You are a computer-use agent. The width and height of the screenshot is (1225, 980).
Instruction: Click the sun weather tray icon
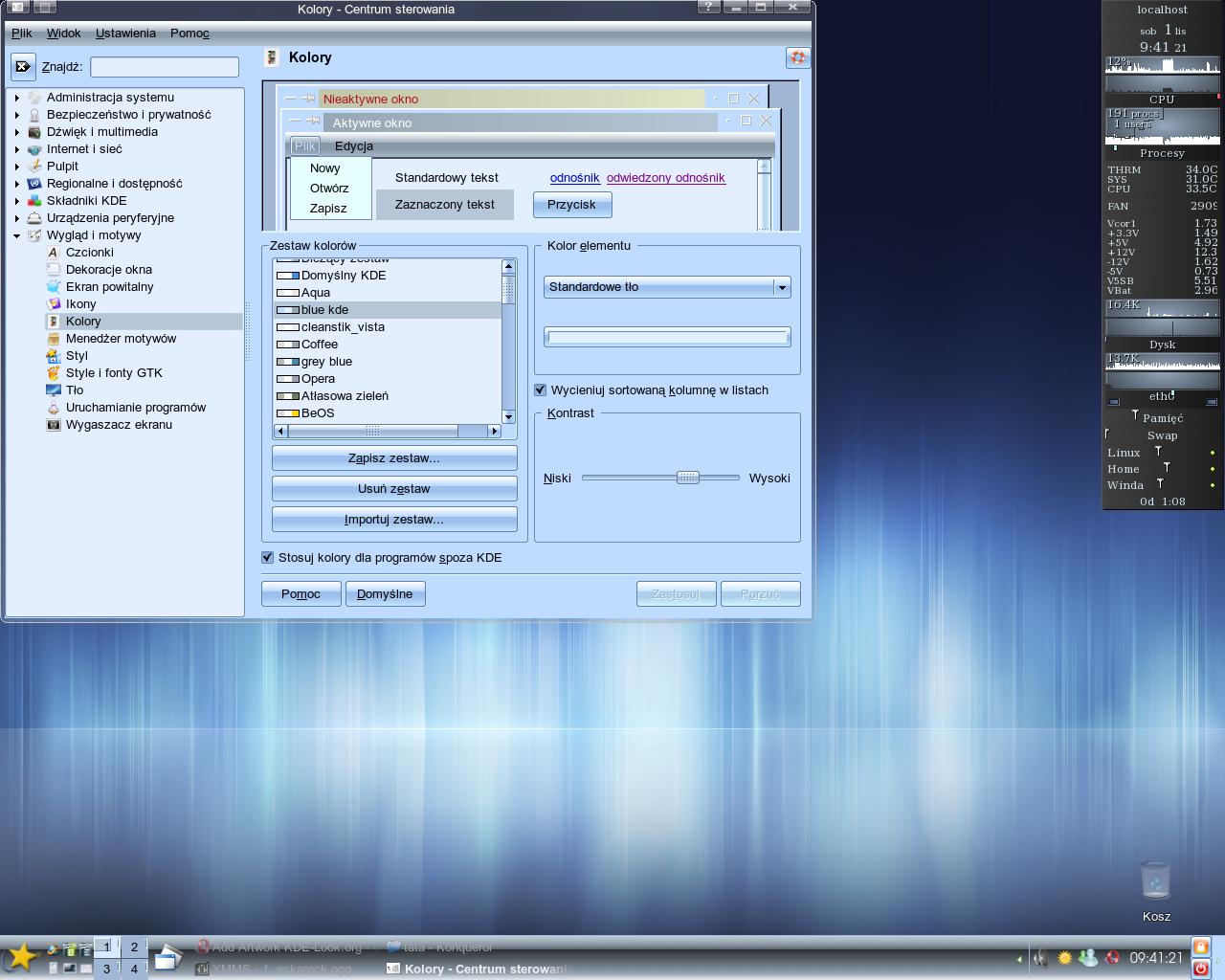1064,957
